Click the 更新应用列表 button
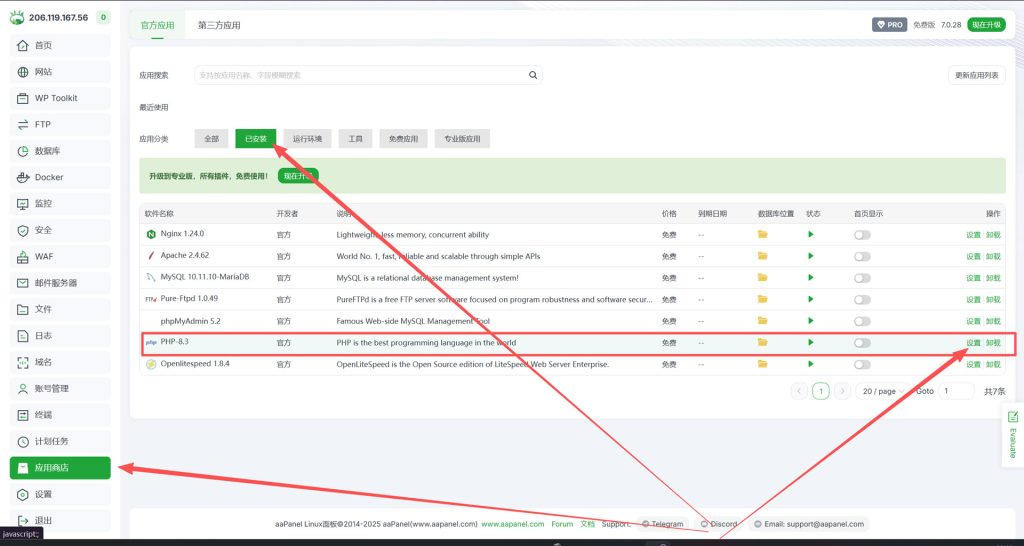The width and height of the screenshot is (1024, 546). point(976,75)
